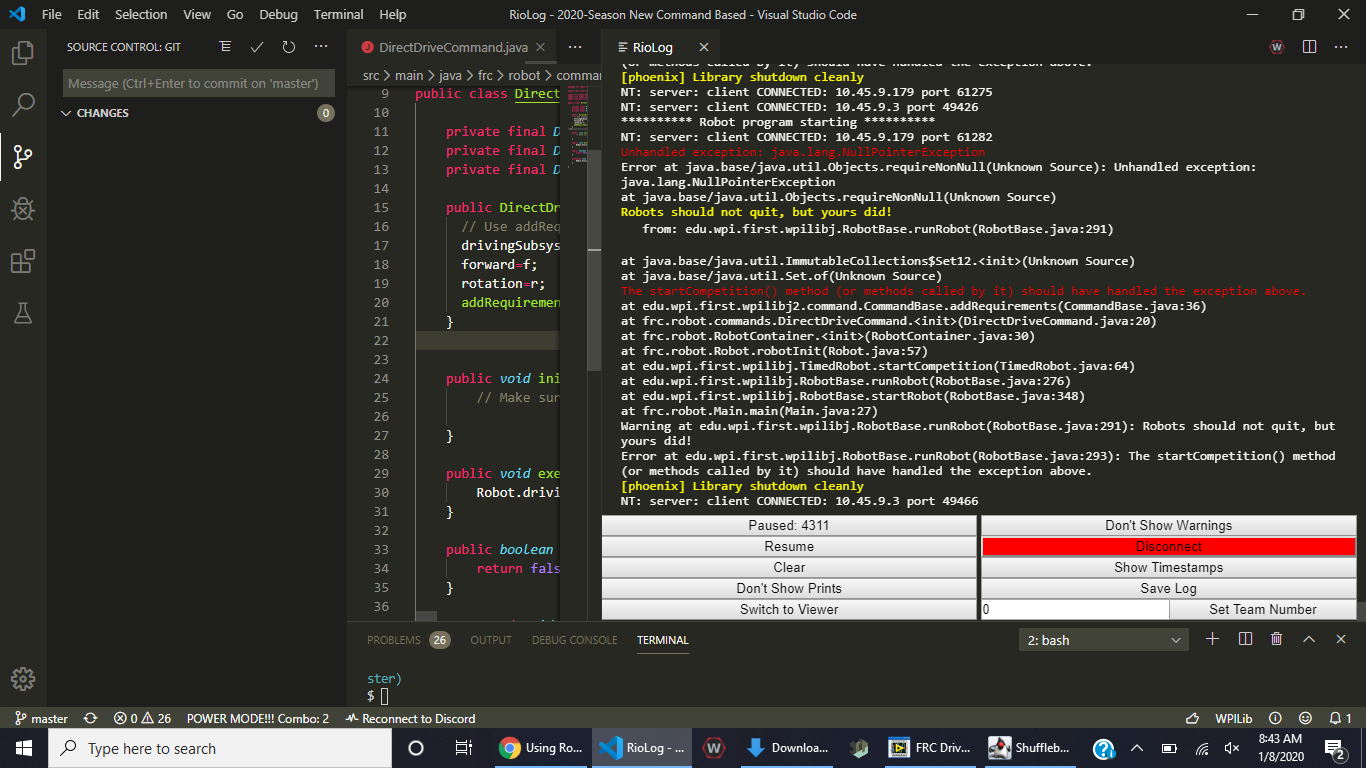Click the 'java' breadcrumb segment
Screen dimensions: 1366x768
click(x=450, y=75)
